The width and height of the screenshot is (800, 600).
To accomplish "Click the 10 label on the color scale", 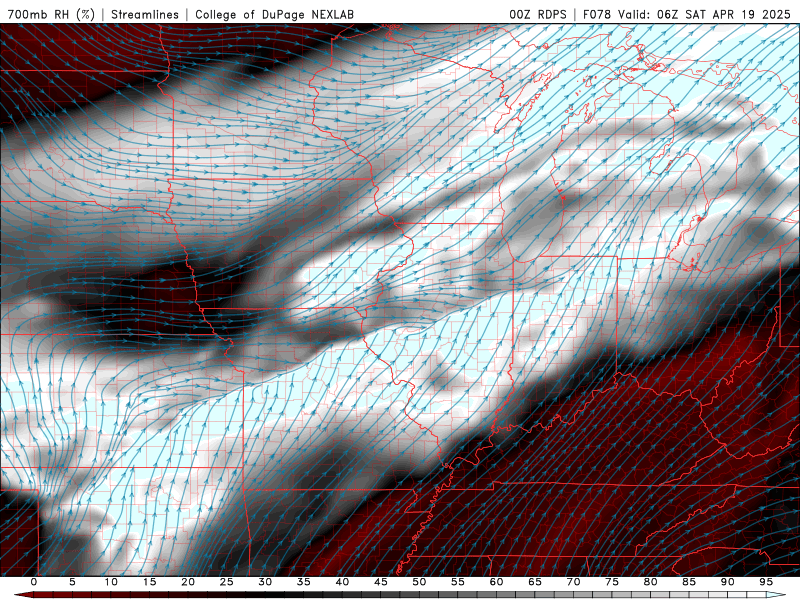I will point(111,582).
